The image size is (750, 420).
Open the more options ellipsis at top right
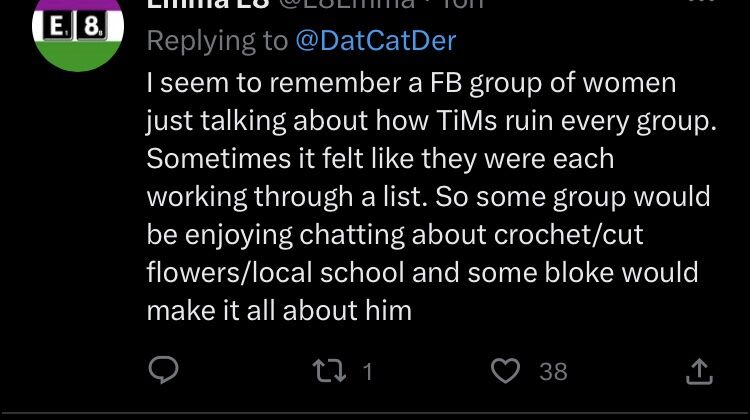pyautogui.click(x=702, y=2)
